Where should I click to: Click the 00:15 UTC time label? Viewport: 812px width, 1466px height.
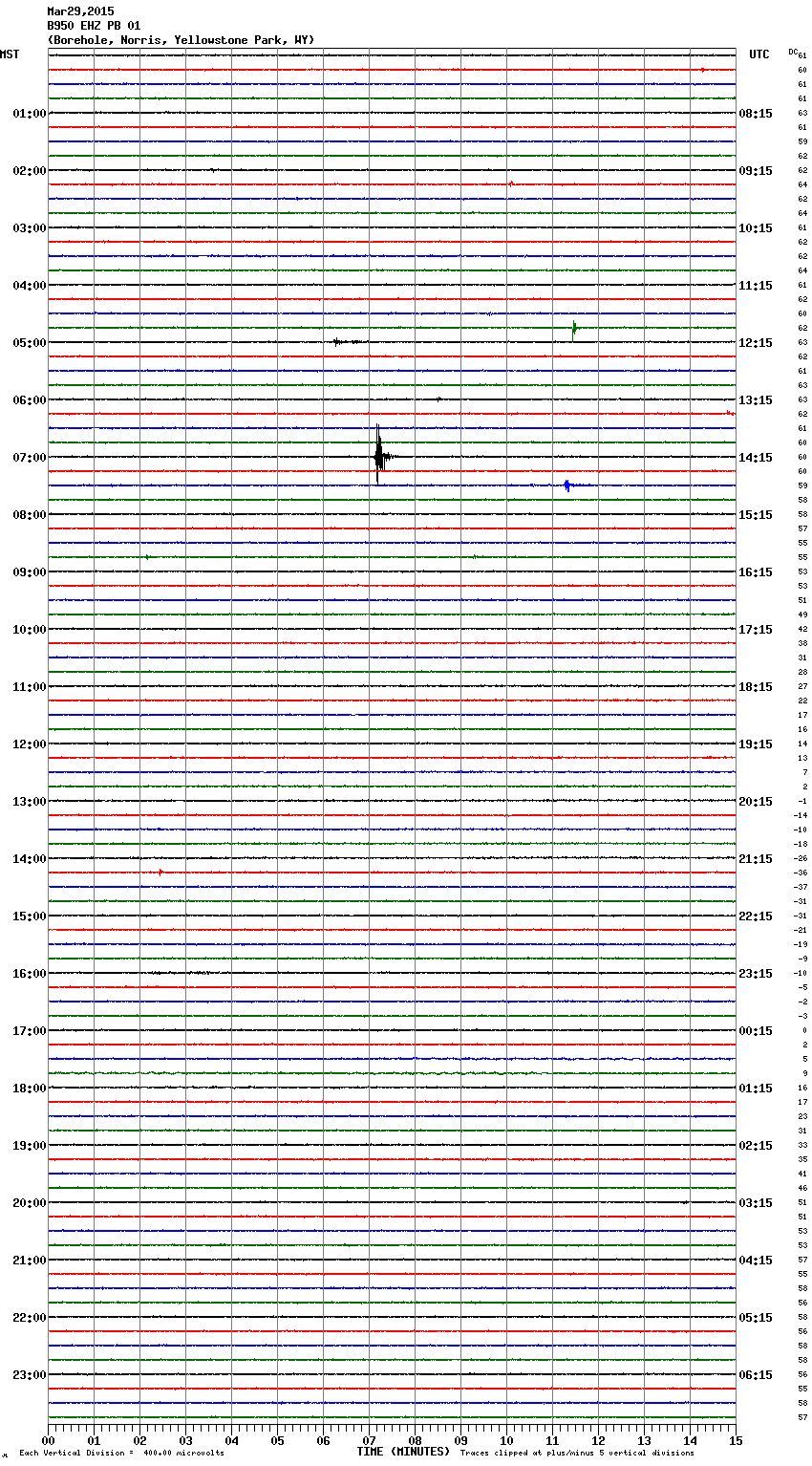point(756,1030)
